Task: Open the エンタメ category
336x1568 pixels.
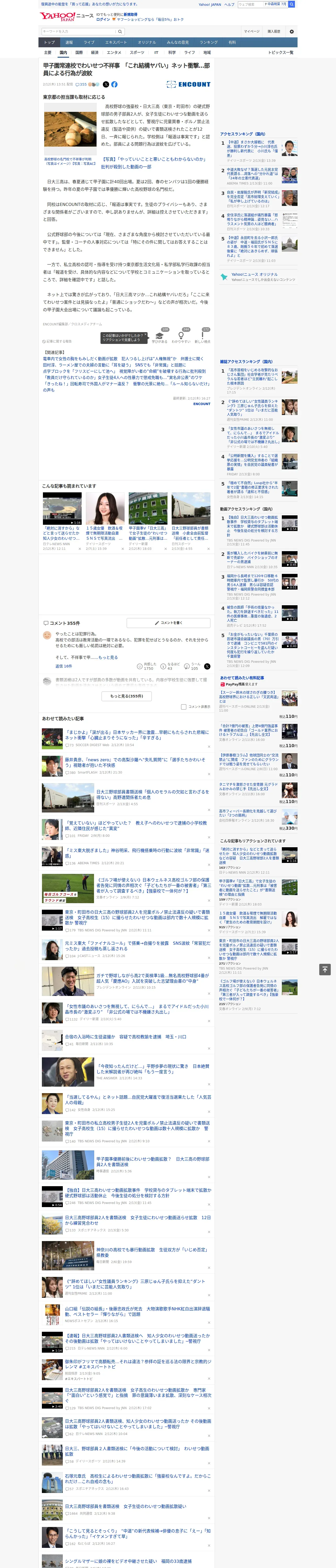Action: click(114, 52)
